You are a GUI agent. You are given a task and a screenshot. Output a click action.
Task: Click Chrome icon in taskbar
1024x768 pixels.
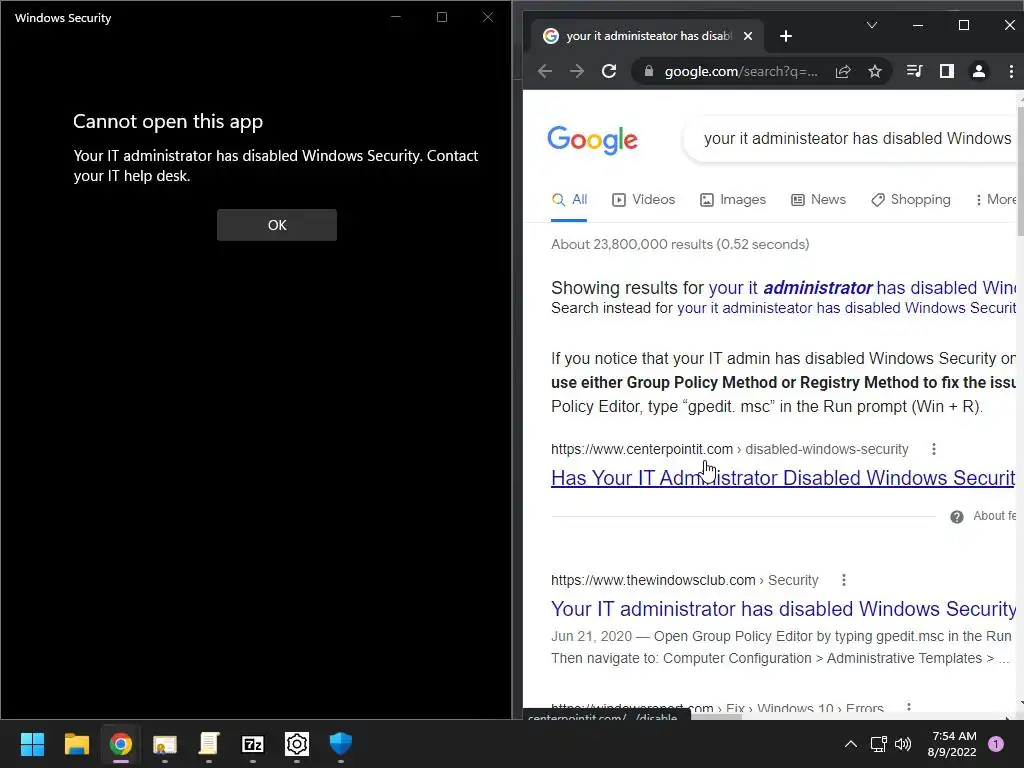click(121, 744)
